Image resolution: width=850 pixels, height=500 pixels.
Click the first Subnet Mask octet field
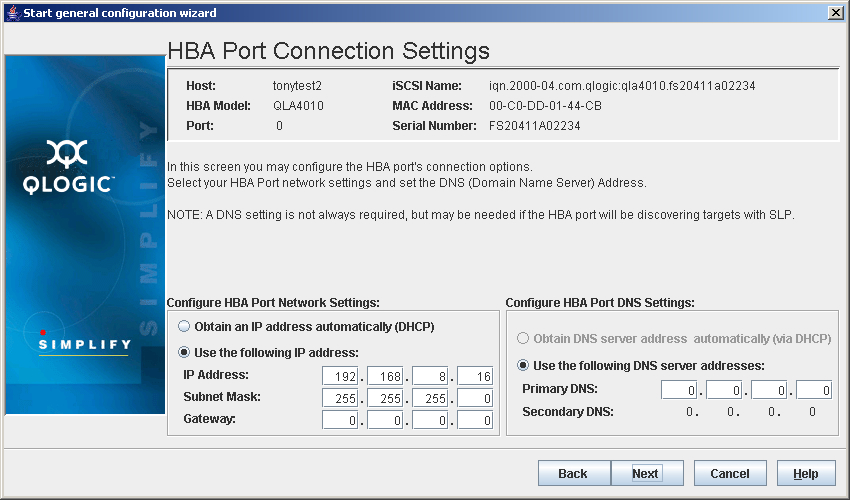tap(340, 398)
